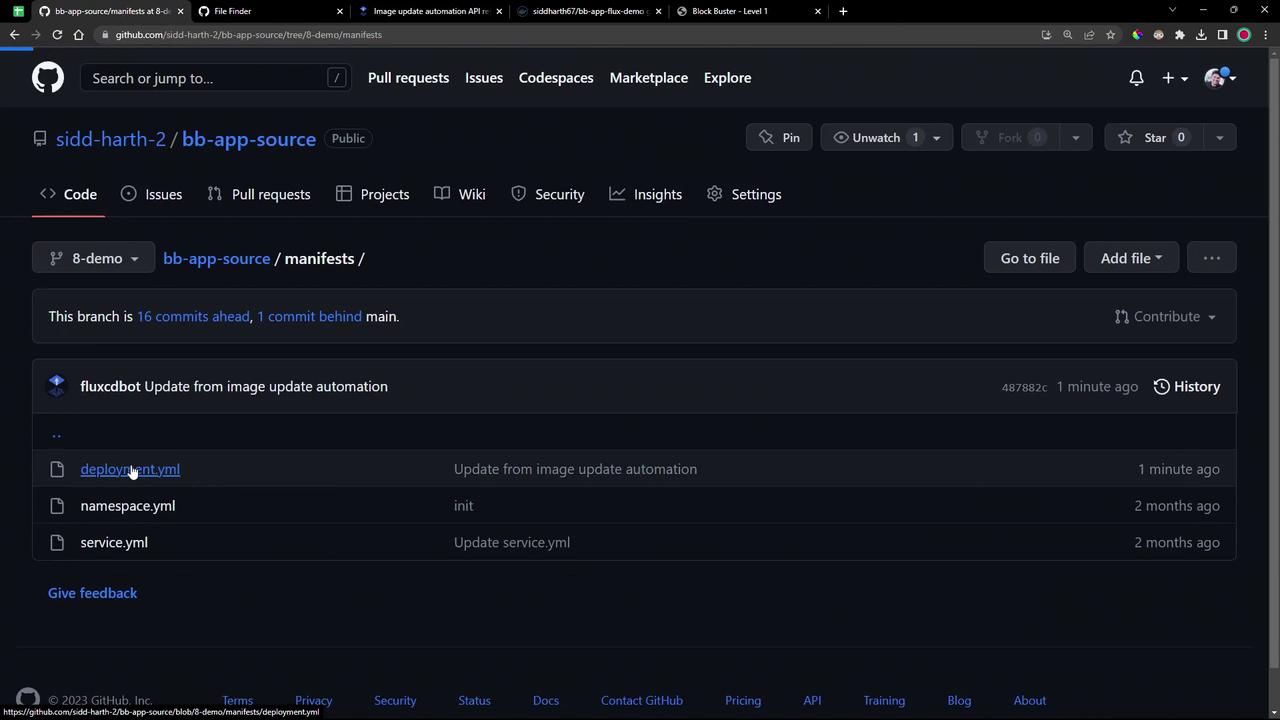Image resolution: width=1280 pixels, height=720 pixels.
Task: Open deployment.yml row's commit message
Action: (x=575, y=469)
